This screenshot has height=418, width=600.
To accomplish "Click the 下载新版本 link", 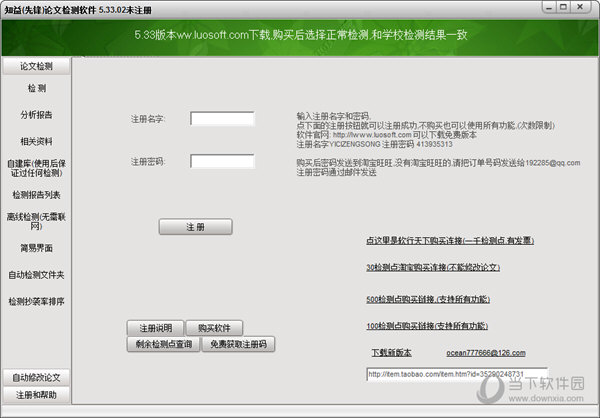I will click(391, 353).
